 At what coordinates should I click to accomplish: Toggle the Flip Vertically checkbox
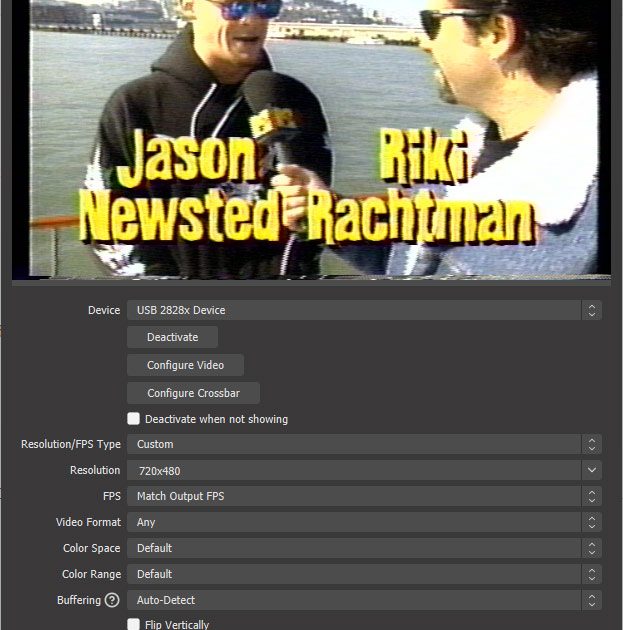coord(134,625)
